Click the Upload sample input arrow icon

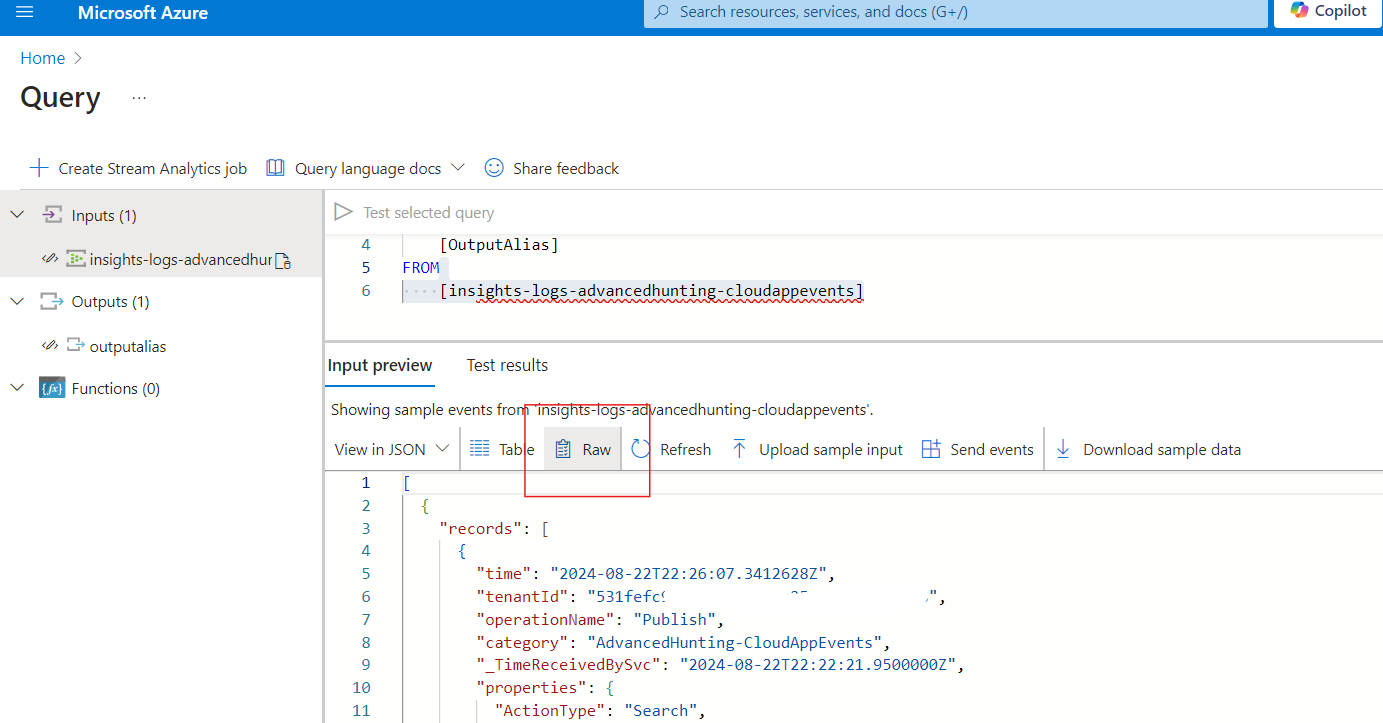[x=739, y=449]
